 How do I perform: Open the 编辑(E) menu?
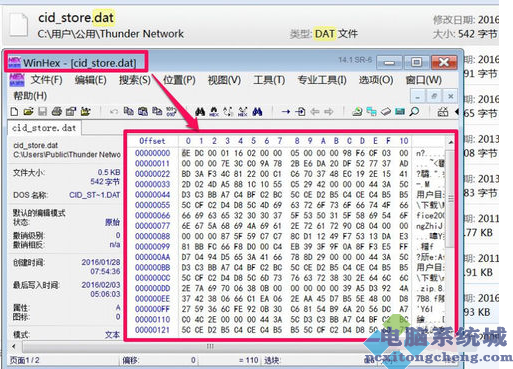click(x=91, y=80)
